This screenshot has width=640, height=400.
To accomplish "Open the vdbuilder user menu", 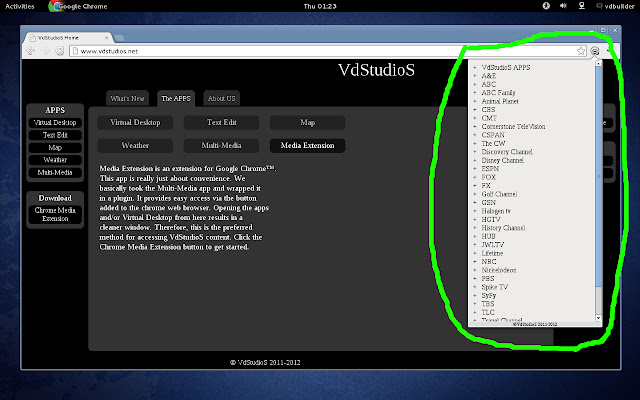I will coord(616,6).
